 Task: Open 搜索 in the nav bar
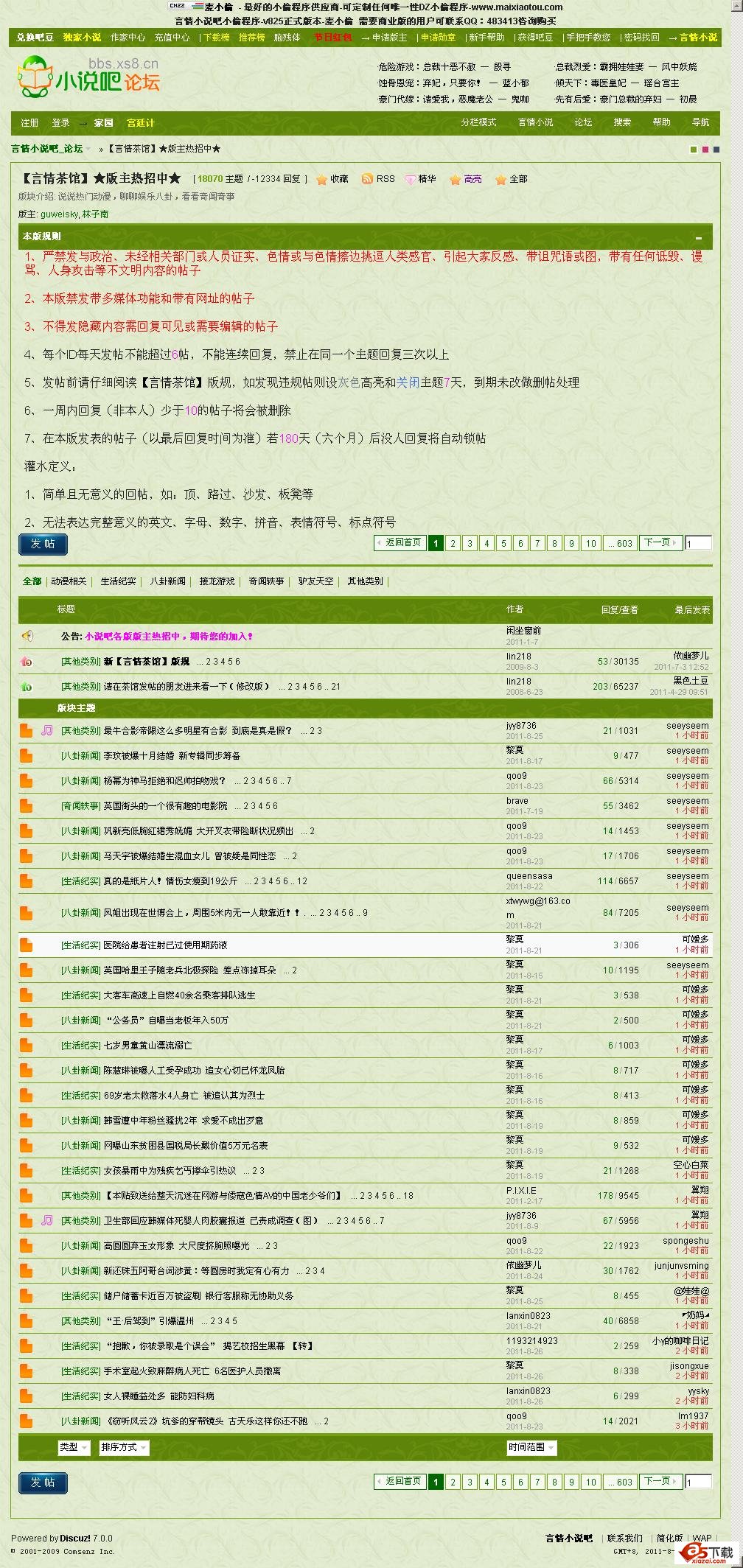622,122
